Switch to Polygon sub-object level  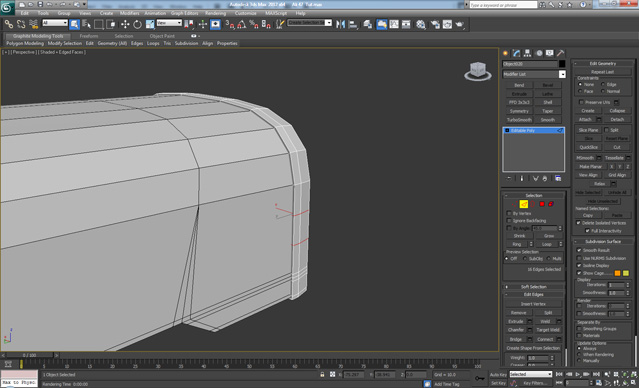tap(542, 204)
